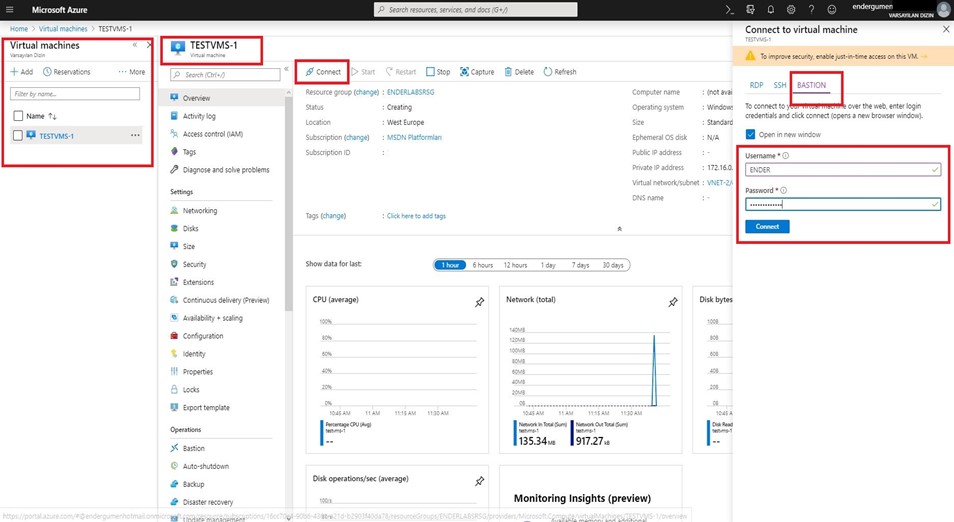Screen dimensions: 954x522
Task: Toggle Open in new window checkbox
Action: (750, 134)
